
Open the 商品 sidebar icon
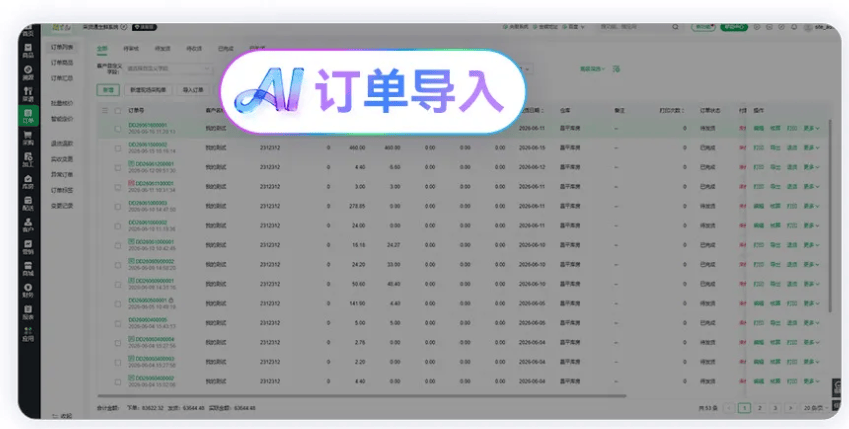(x=28, y=51)
